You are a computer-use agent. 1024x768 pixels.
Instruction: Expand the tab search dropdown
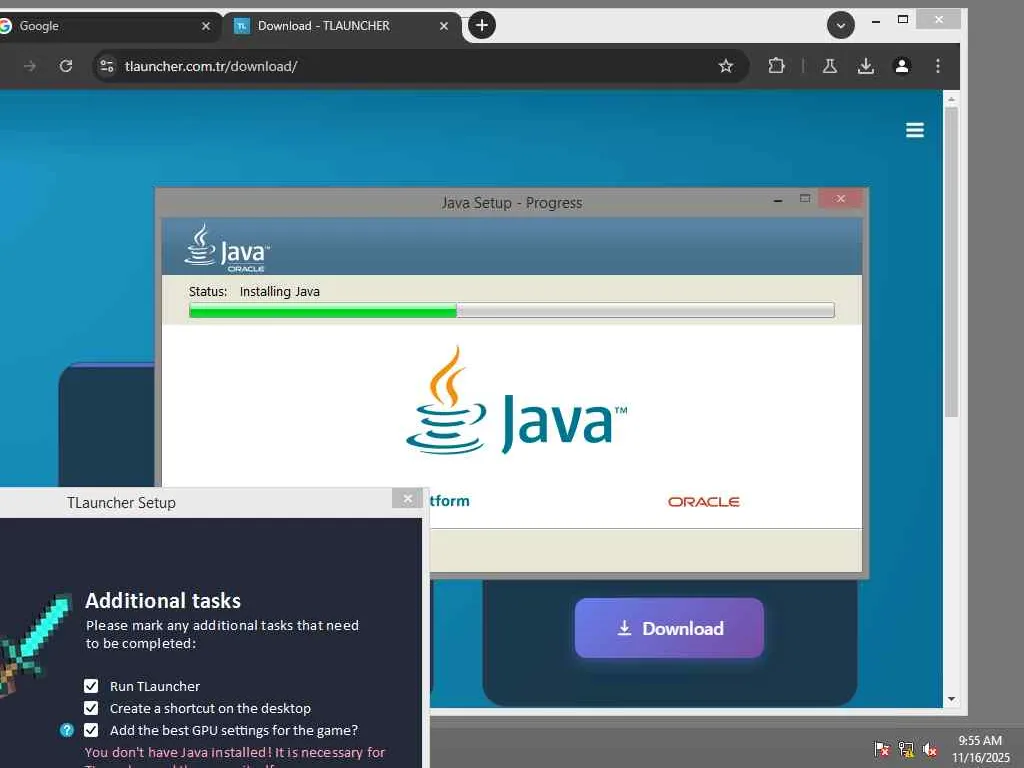(840, 25)
